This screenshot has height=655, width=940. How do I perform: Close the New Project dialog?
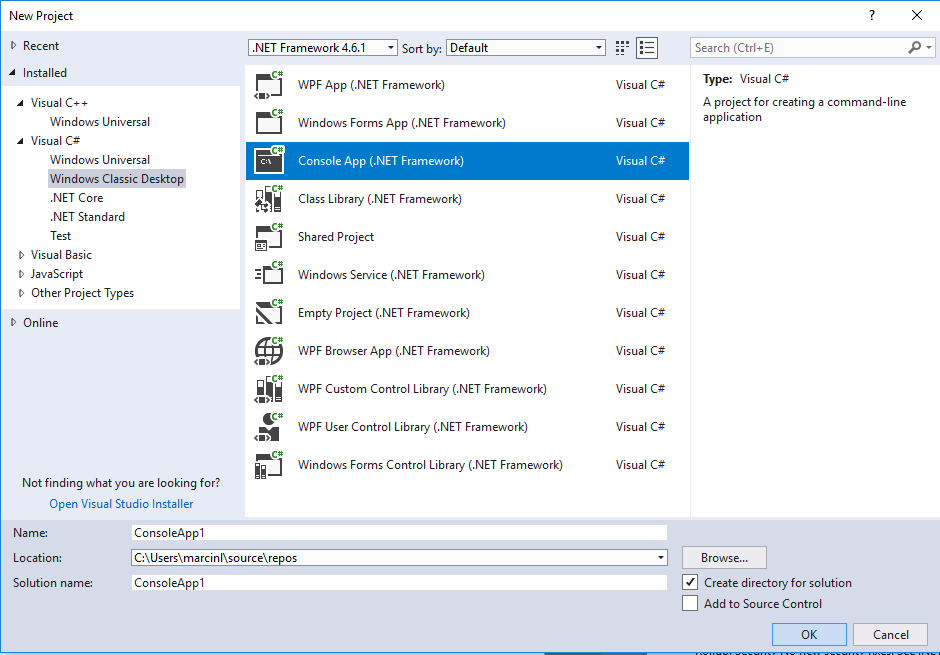click(917, 16)
